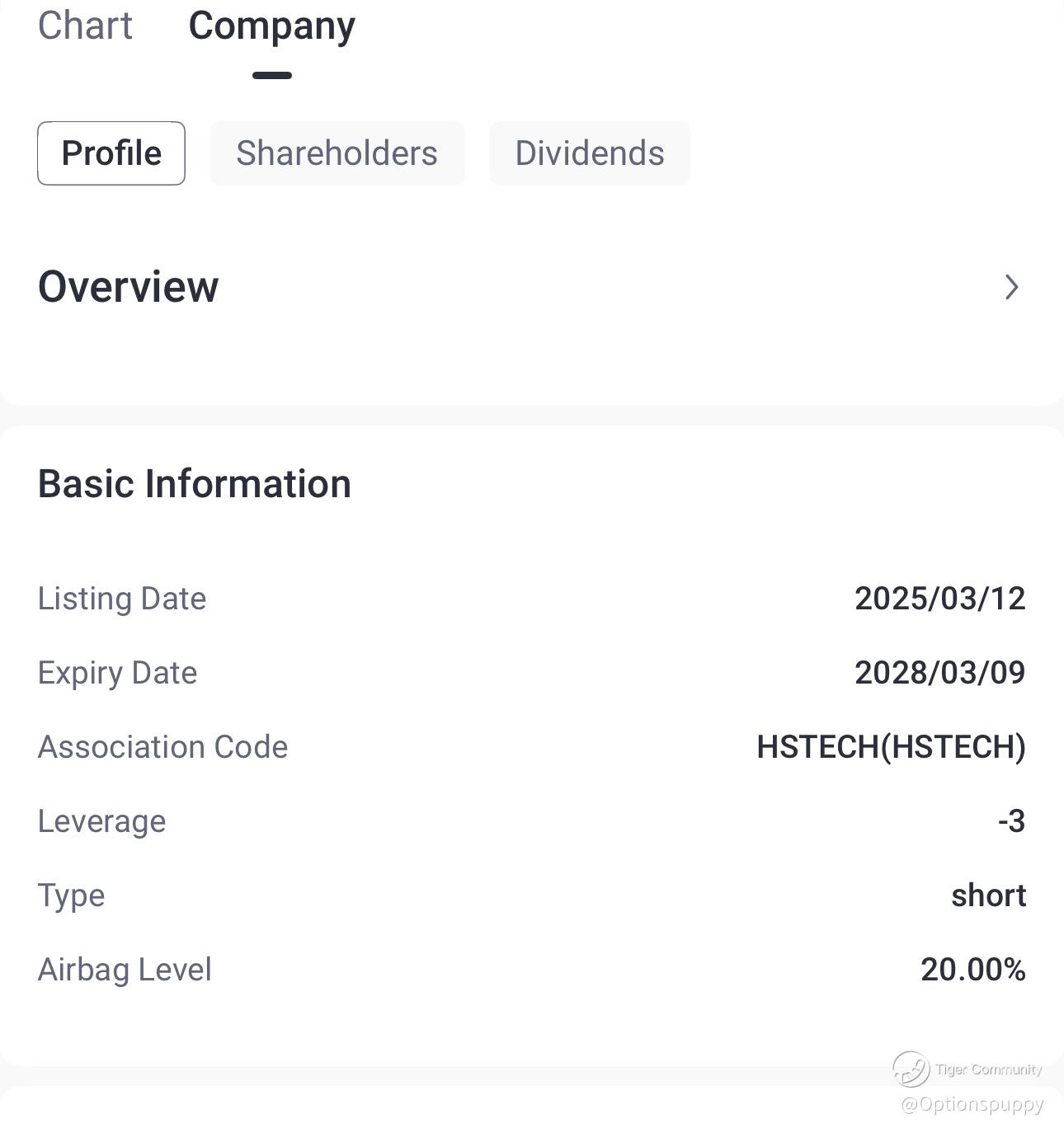1064x1128 pixels.
Task: Open the Overview chevron arrow
Action: click(1012, 287)
